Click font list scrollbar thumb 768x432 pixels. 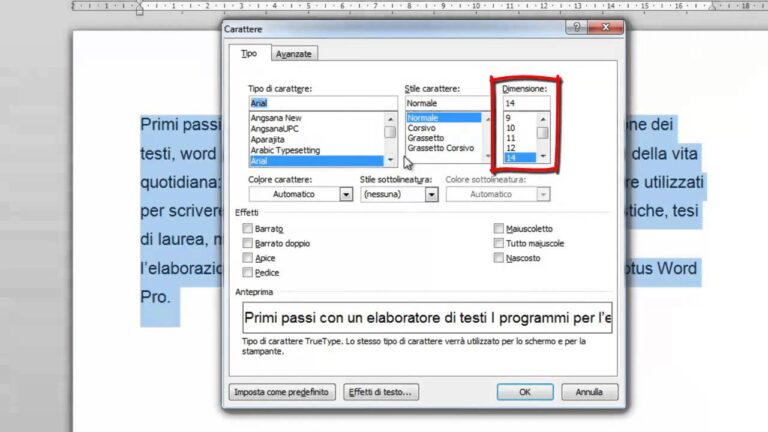(x=390, y=132)
